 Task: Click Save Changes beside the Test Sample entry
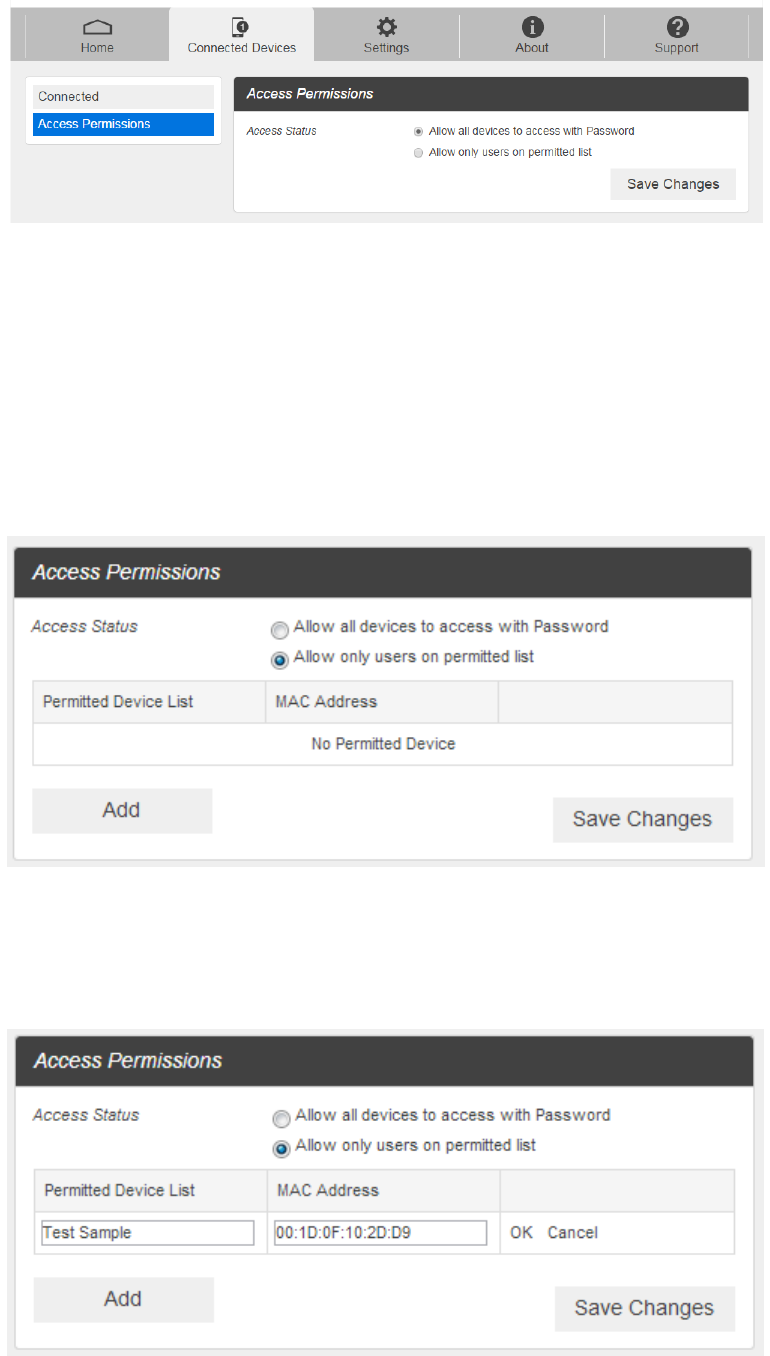click(644, 1308)
